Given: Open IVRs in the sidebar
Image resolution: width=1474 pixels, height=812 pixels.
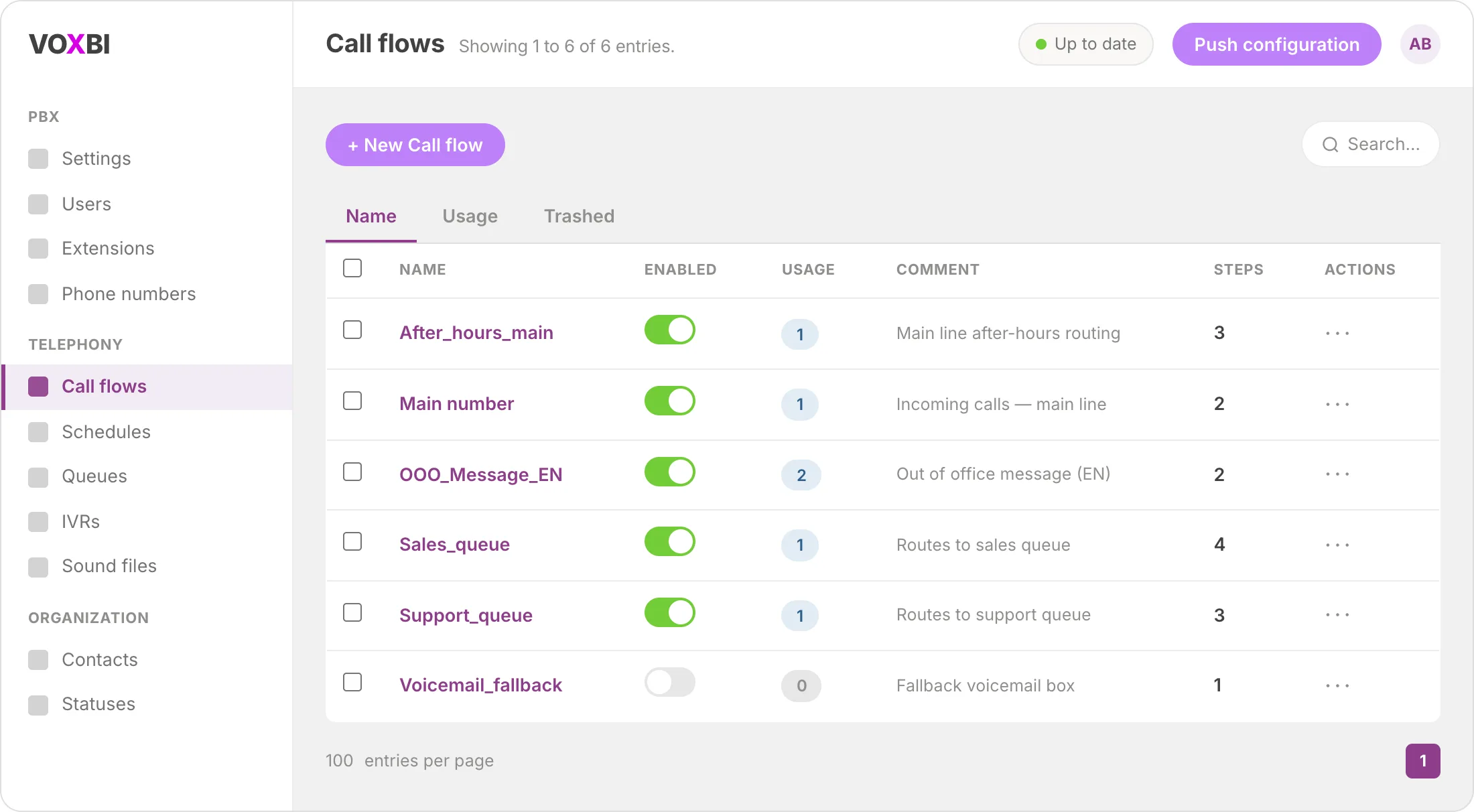Looking at the screenshot, I should click(x=147, y=522).
